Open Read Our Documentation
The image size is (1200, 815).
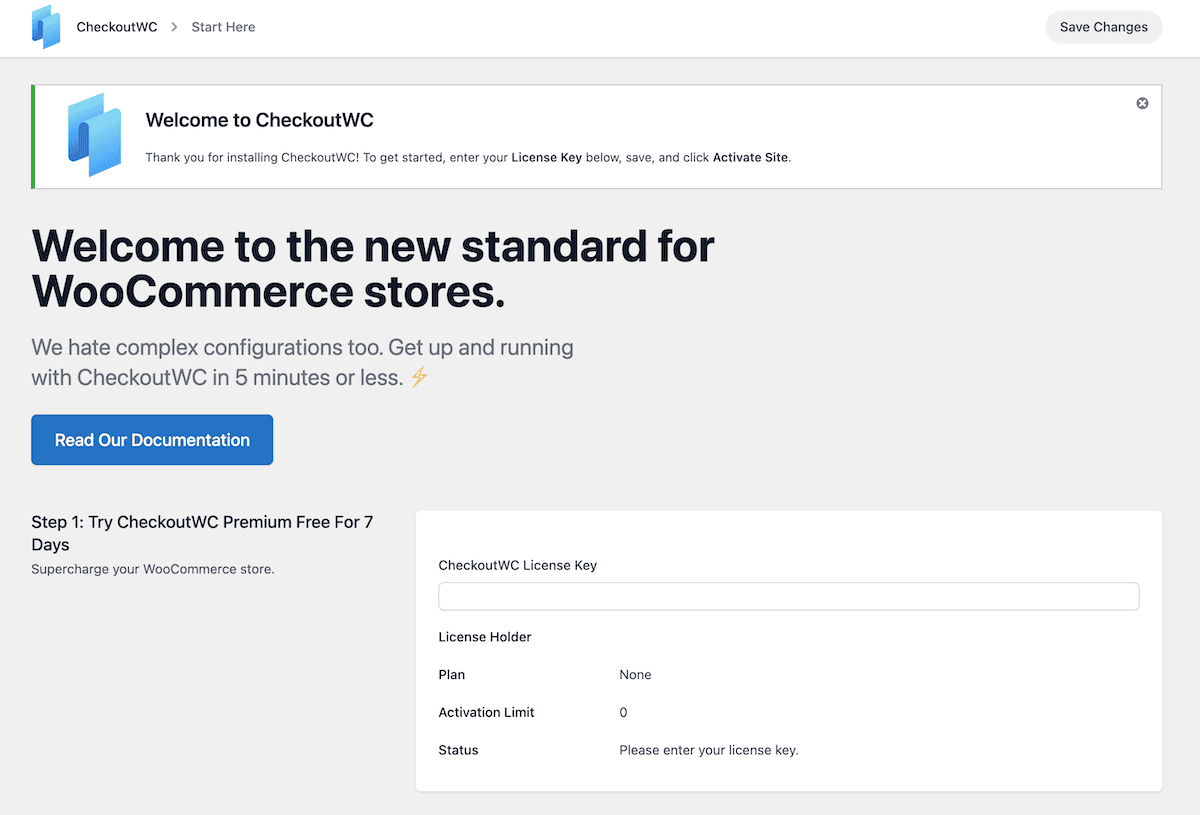pyautogui.click(x=152, y=440)
